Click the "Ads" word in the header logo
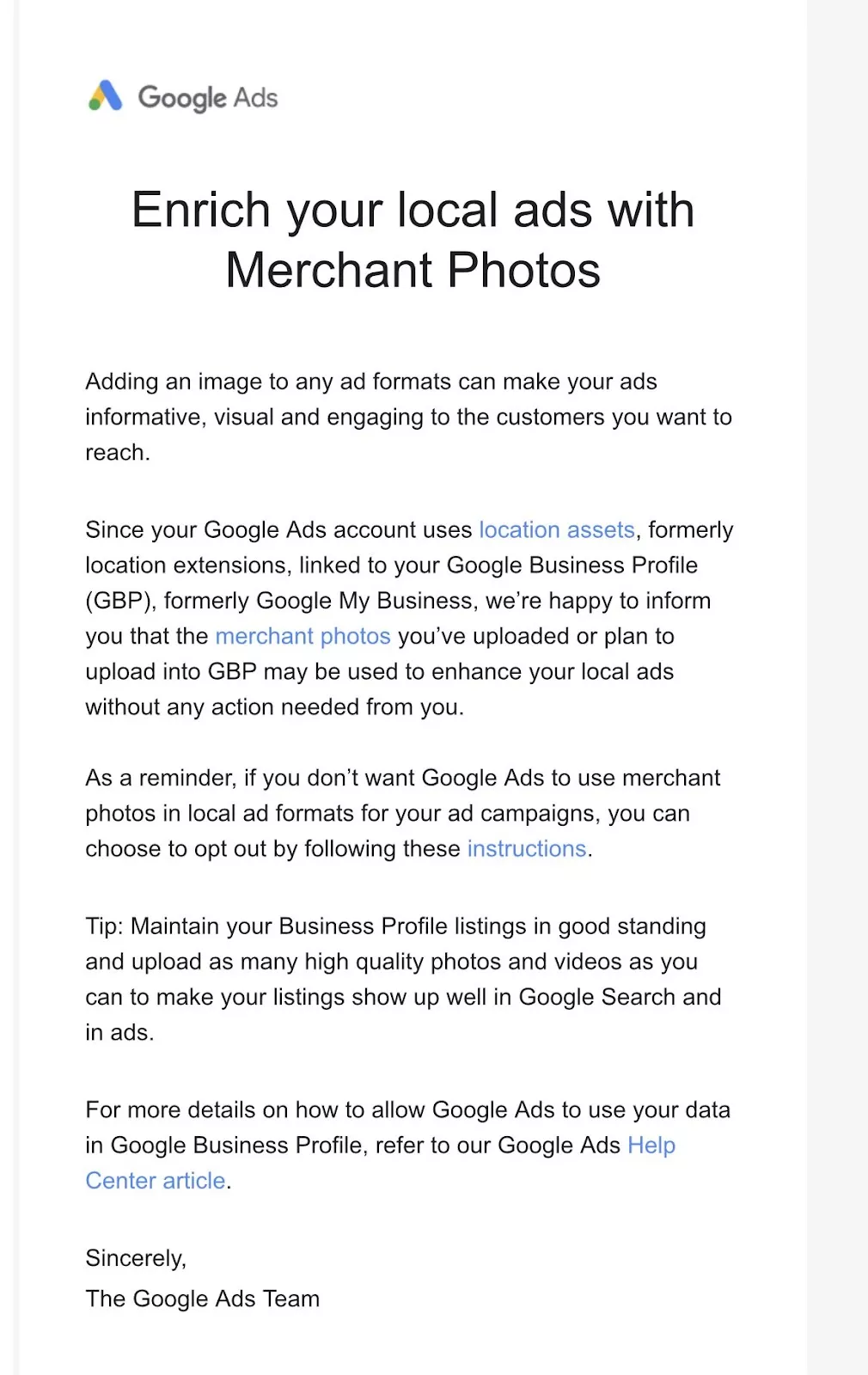This screenshot has width=868, height=1375. tap(255, 97)
